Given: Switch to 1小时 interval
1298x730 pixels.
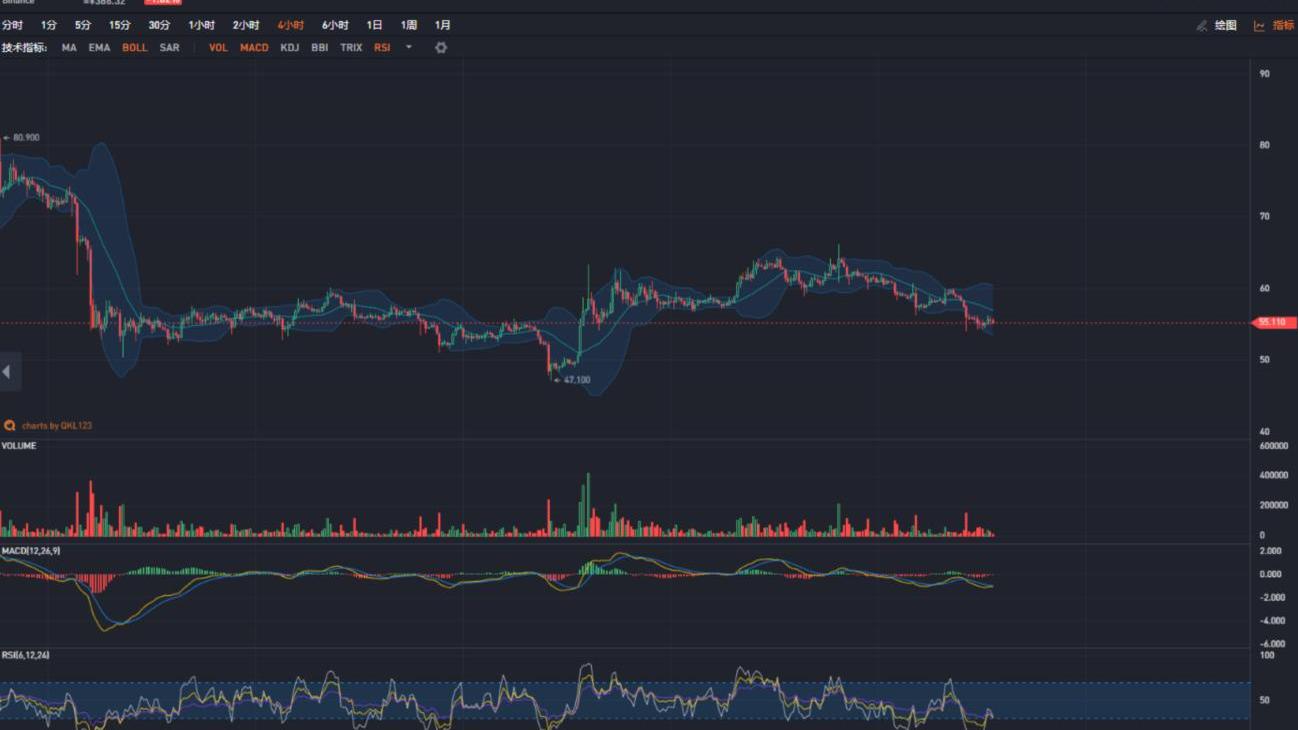Looking at the screenshot, I should click(202, 25).
